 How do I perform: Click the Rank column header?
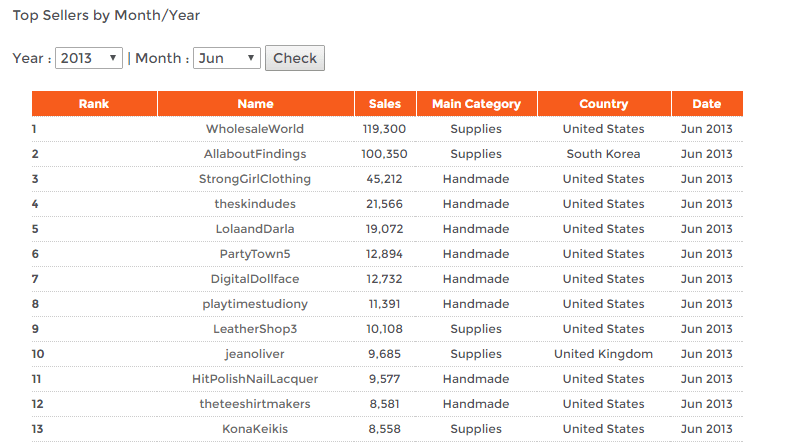[x=94, y=104]
